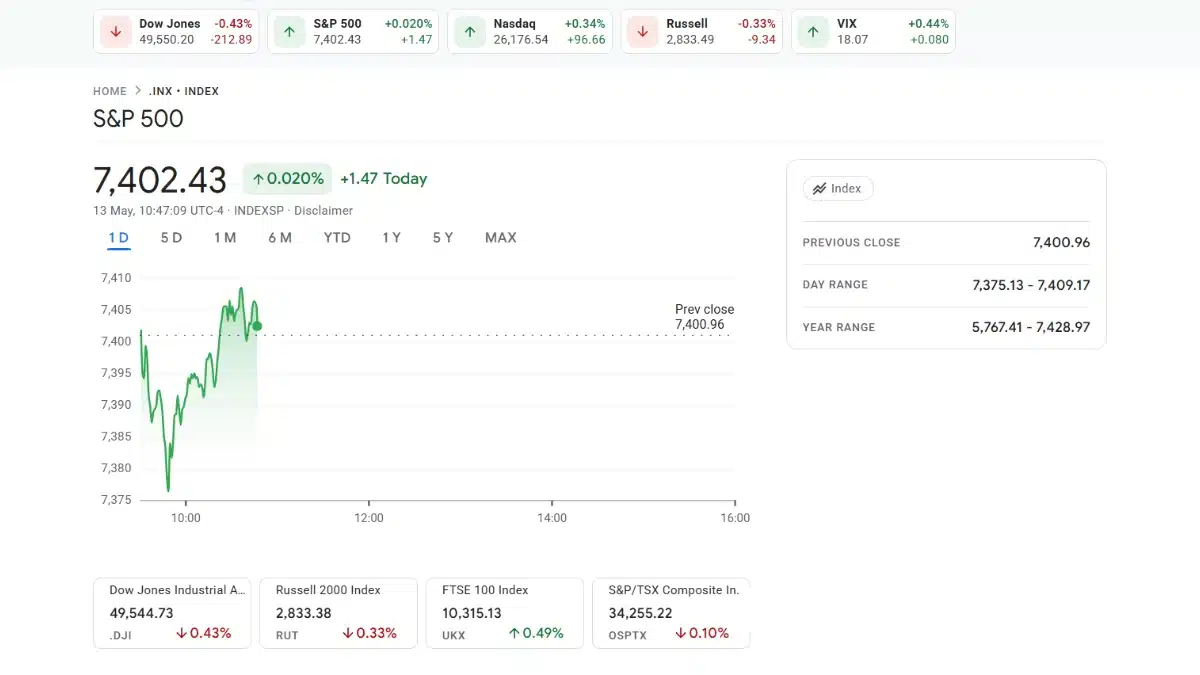
Task: Open FTSE 100 Index comparison card
Action: (x=505, y=613)
